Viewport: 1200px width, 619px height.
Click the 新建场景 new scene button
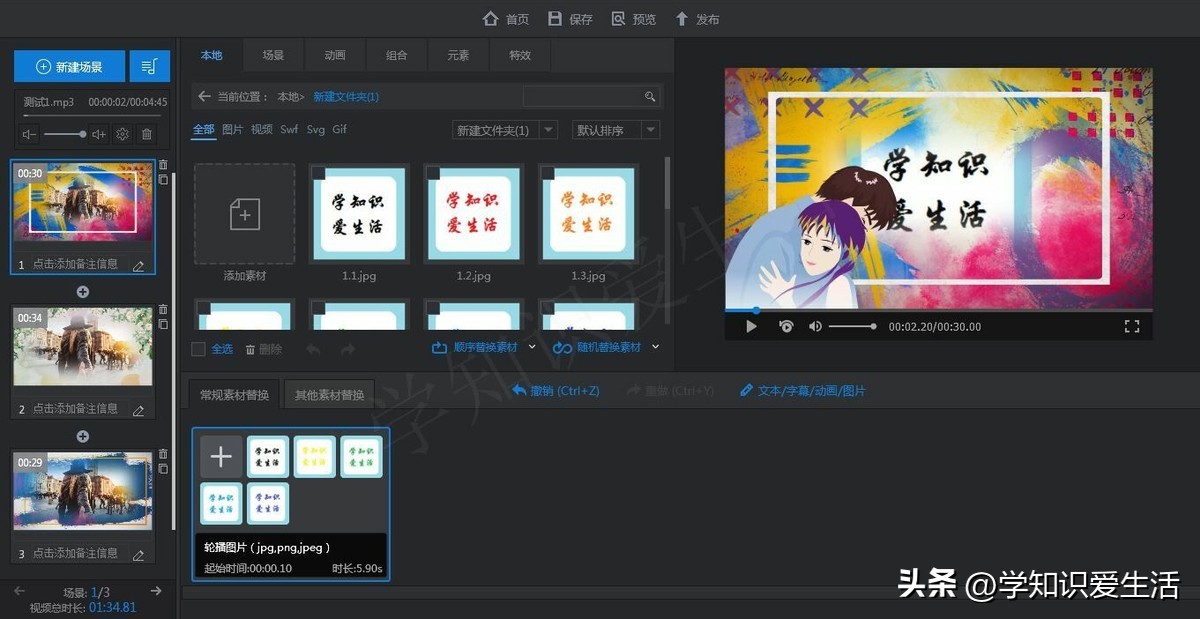coord(69,65)
